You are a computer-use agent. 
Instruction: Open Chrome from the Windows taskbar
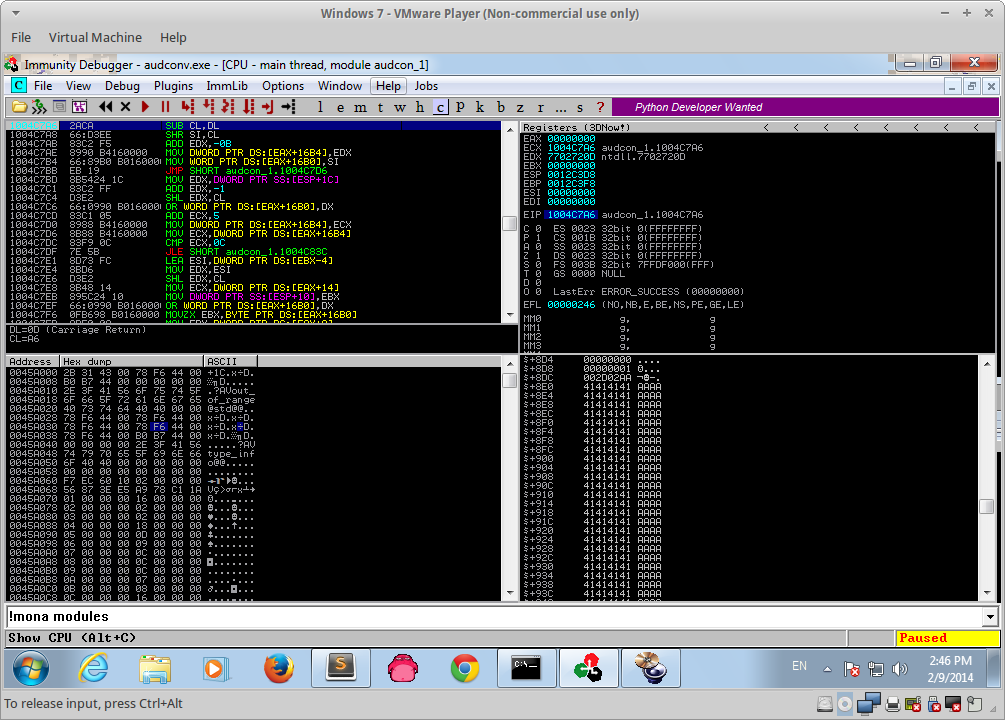click(465, 668)
